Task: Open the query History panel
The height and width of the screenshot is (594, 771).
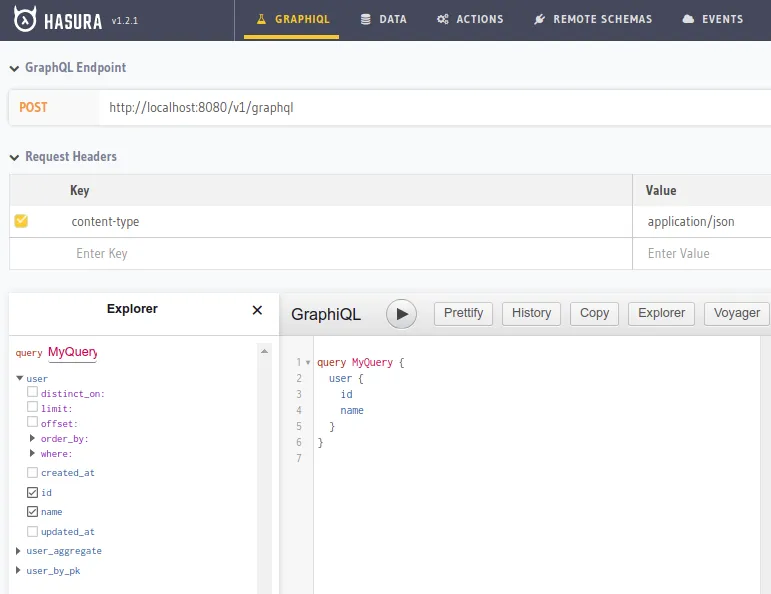Action: point(531,313)
